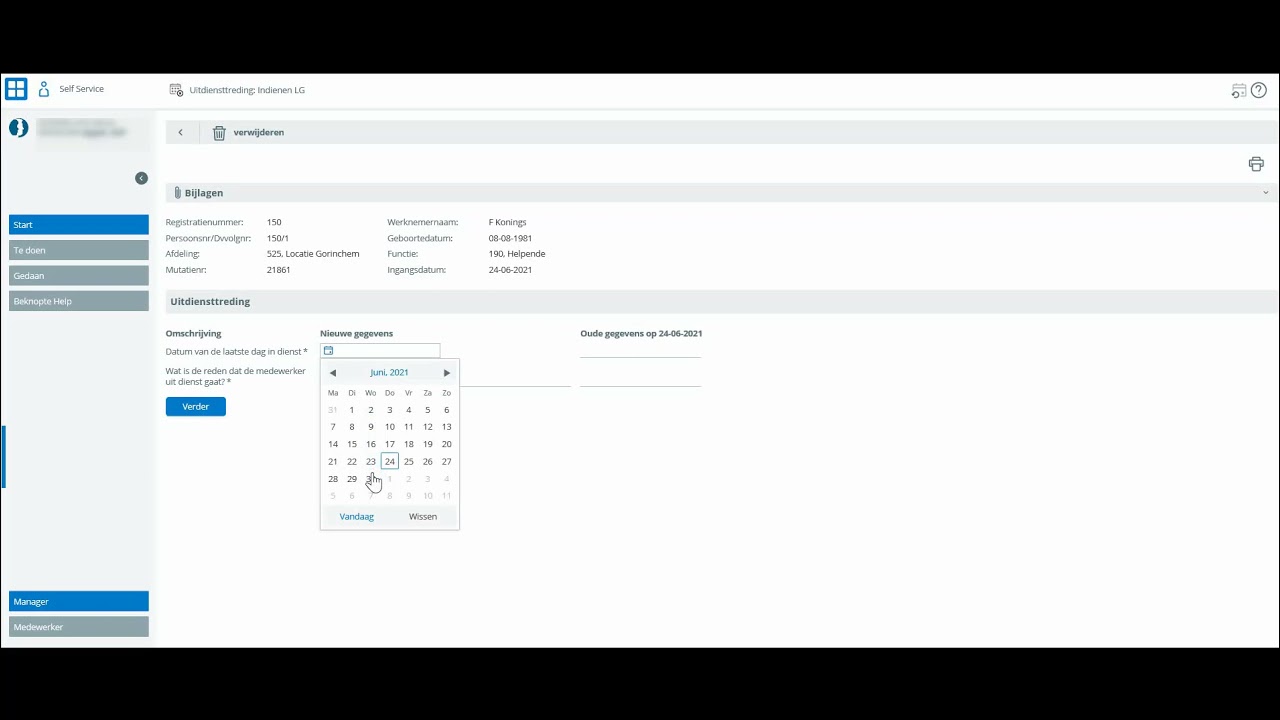Select June 30 in calendar
This screenshot has height=720, width=1280.
pyautogui.click(x=371, y=479)
